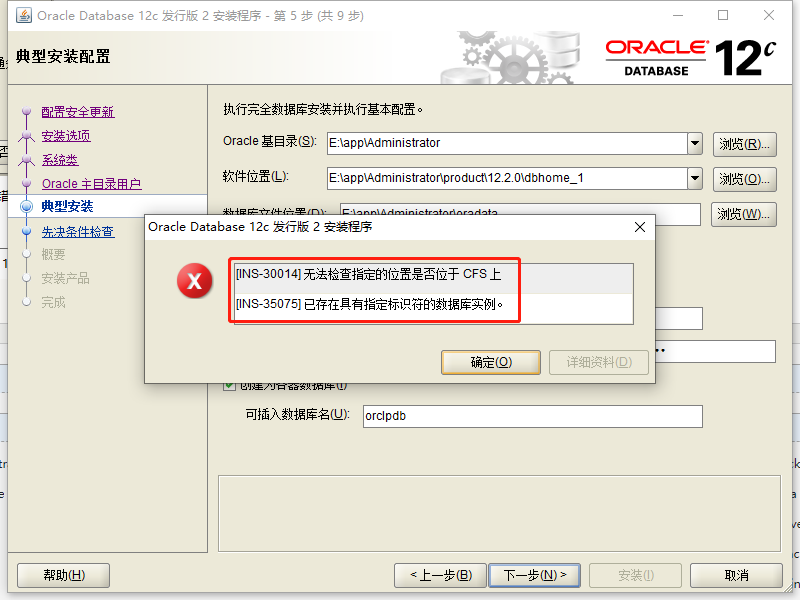
Task: Open the 配置安全更新 step link
Action: pos(78,112)
